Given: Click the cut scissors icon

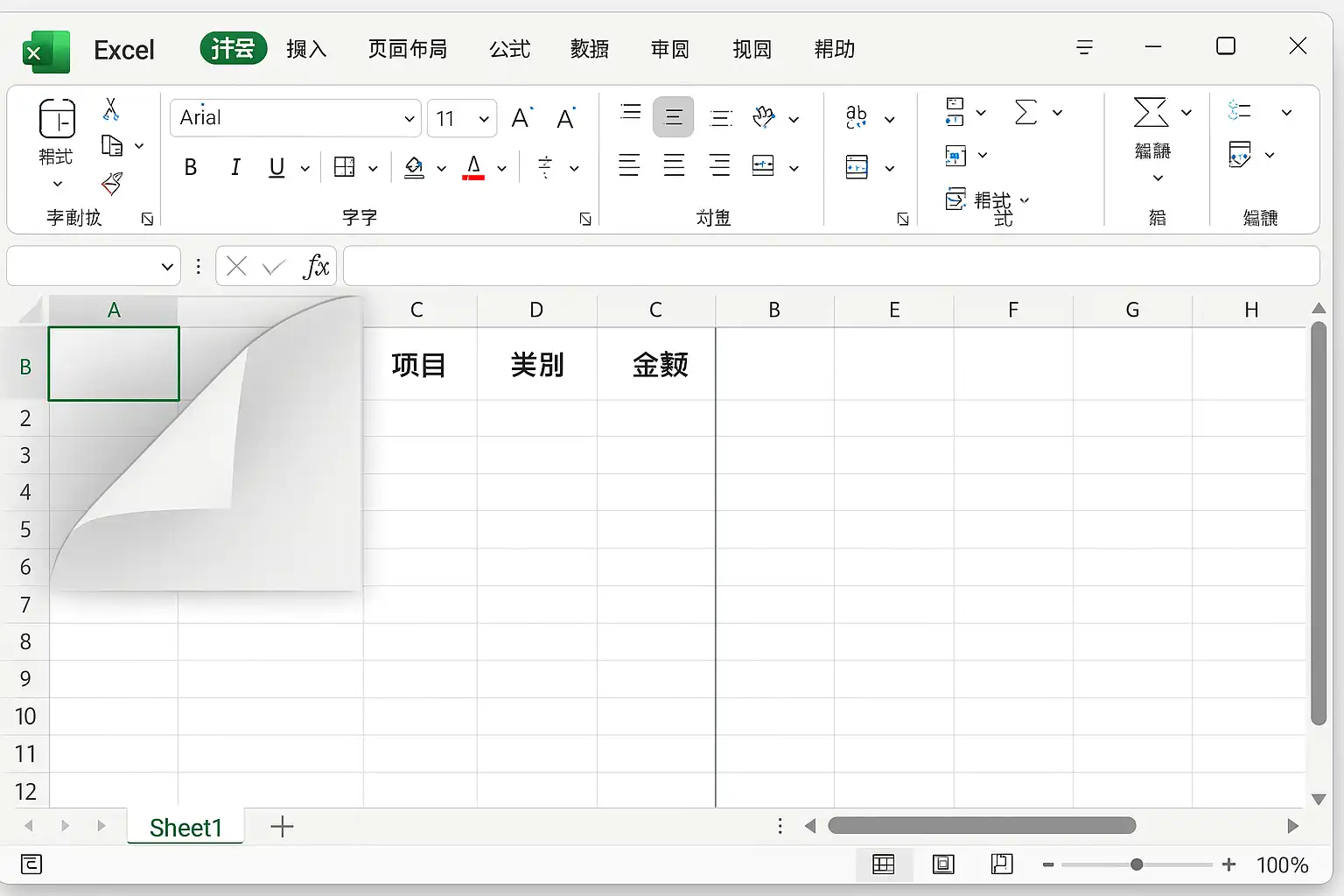Looking at the screenshot, I should [x=111, y=109].
